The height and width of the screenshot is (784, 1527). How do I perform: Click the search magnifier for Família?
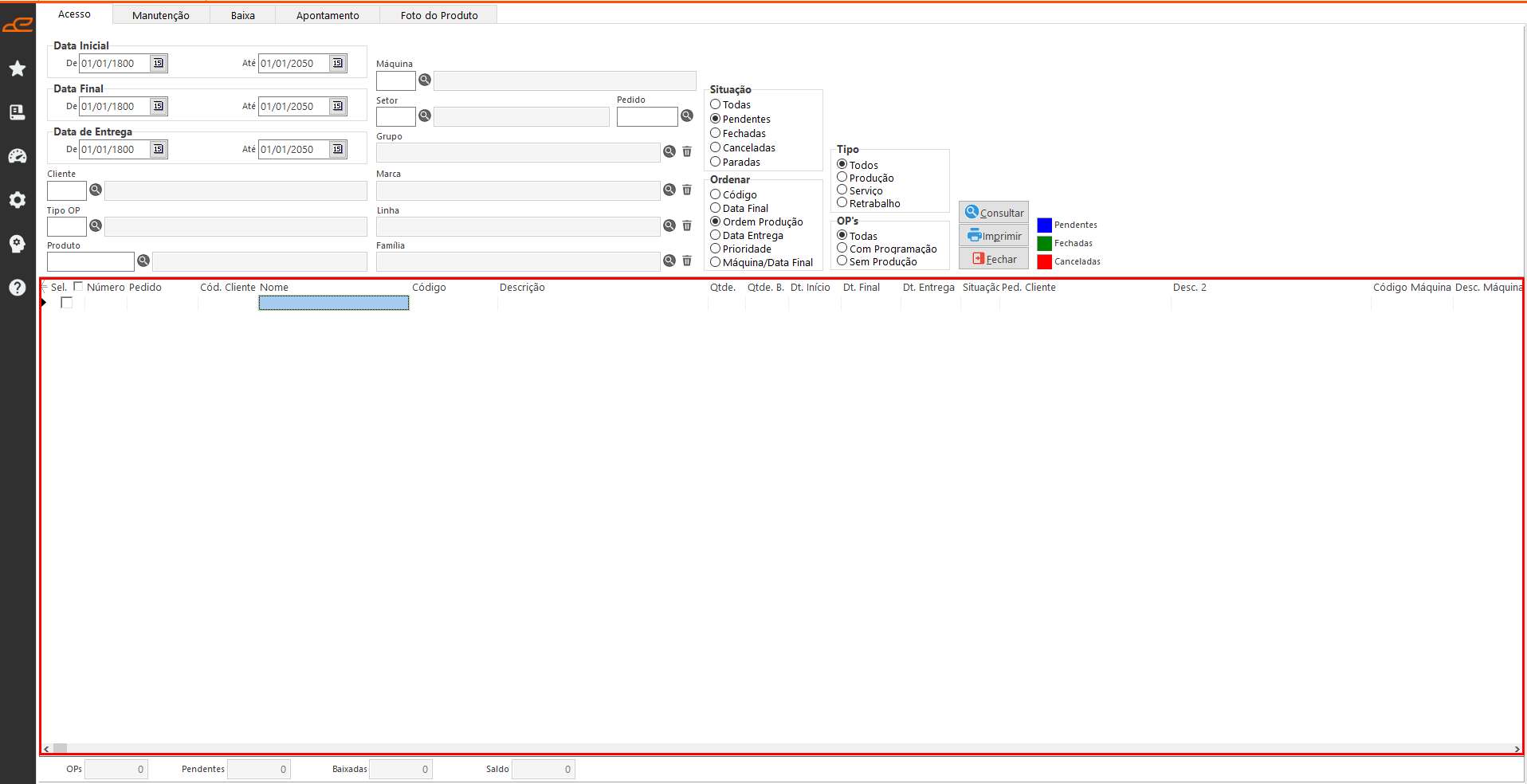click(x=669, y=261)
